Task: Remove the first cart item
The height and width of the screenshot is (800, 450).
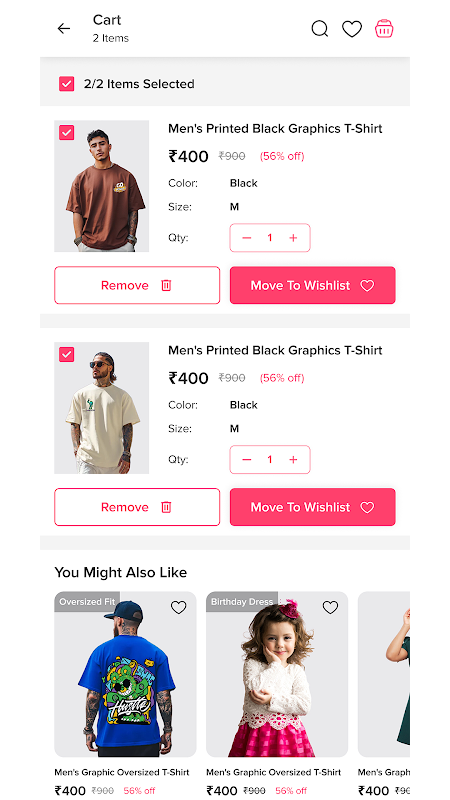Action: pos(137,285)
